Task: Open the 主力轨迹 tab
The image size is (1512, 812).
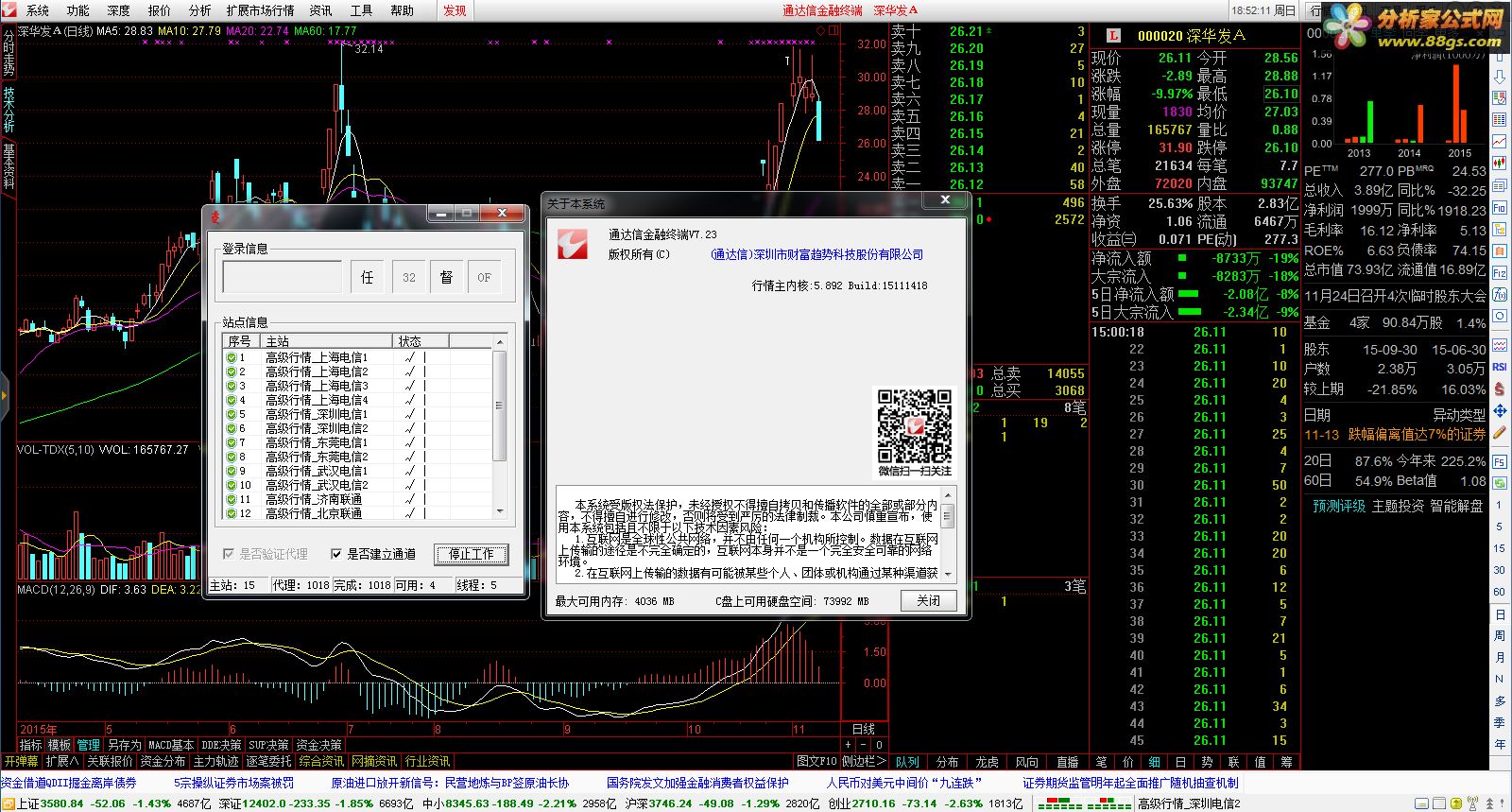Action: (x=215, y=761)
